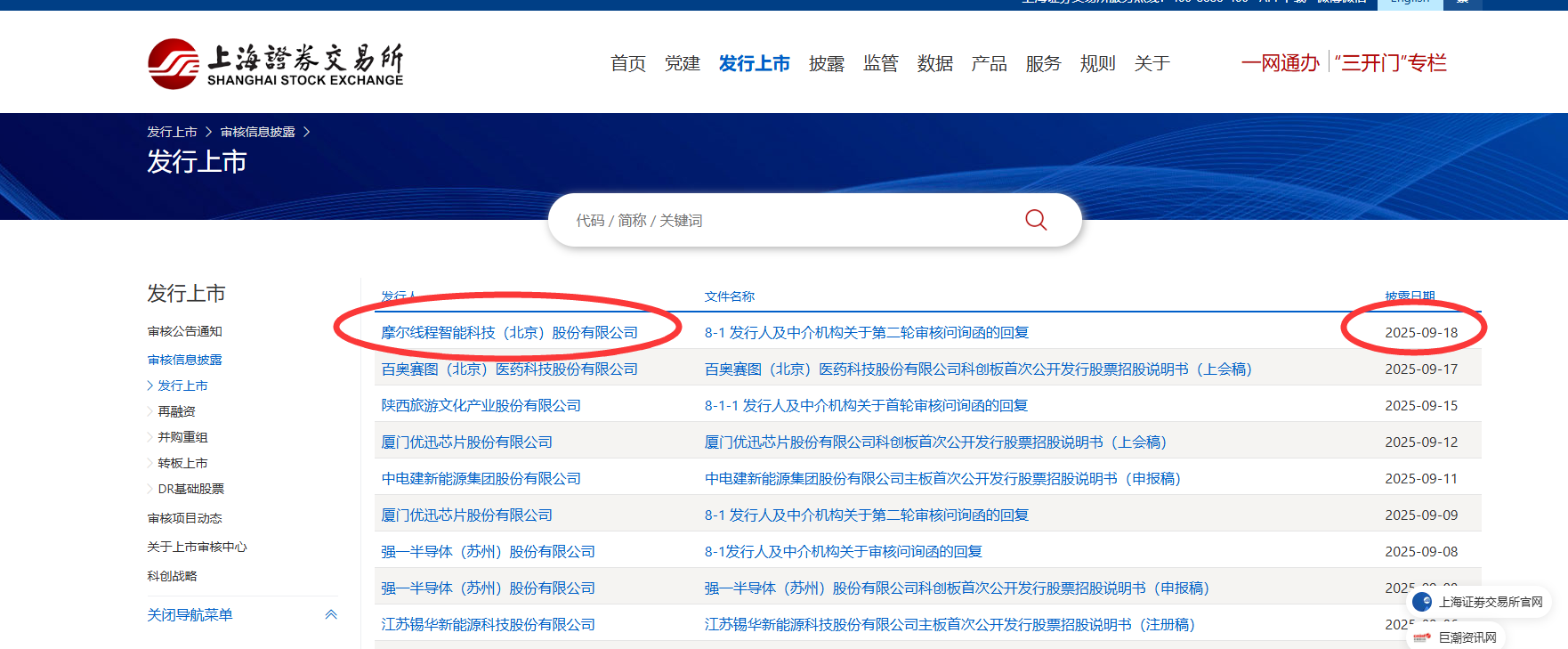The width and height of the screenshot is (1568, 649).
Task: Open 审核项目动态 in the sidebar
Action: (x=185, y=518)
